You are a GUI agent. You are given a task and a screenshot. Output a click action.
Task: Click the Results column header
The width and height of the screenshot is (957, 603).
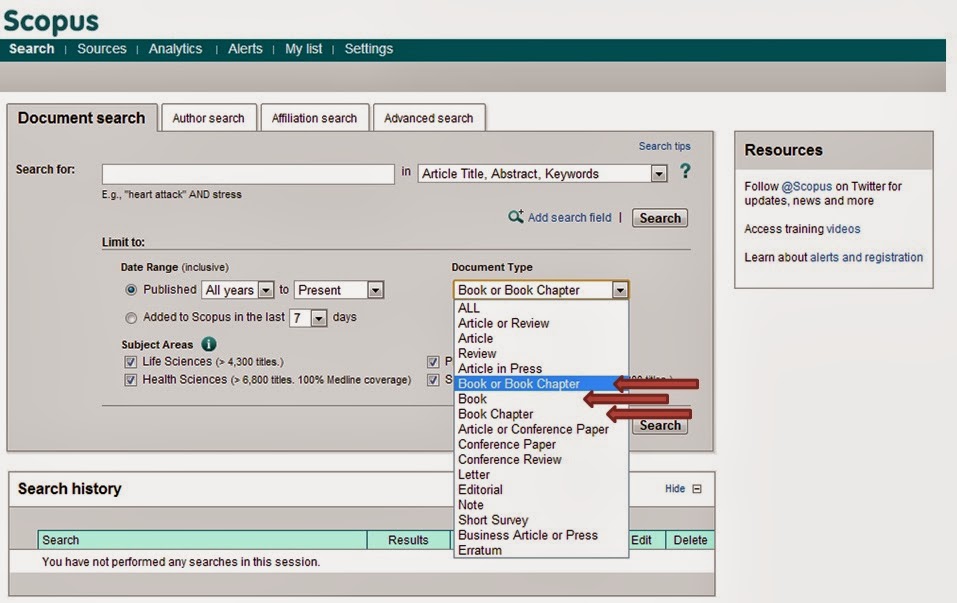click(x=408, y=540)
